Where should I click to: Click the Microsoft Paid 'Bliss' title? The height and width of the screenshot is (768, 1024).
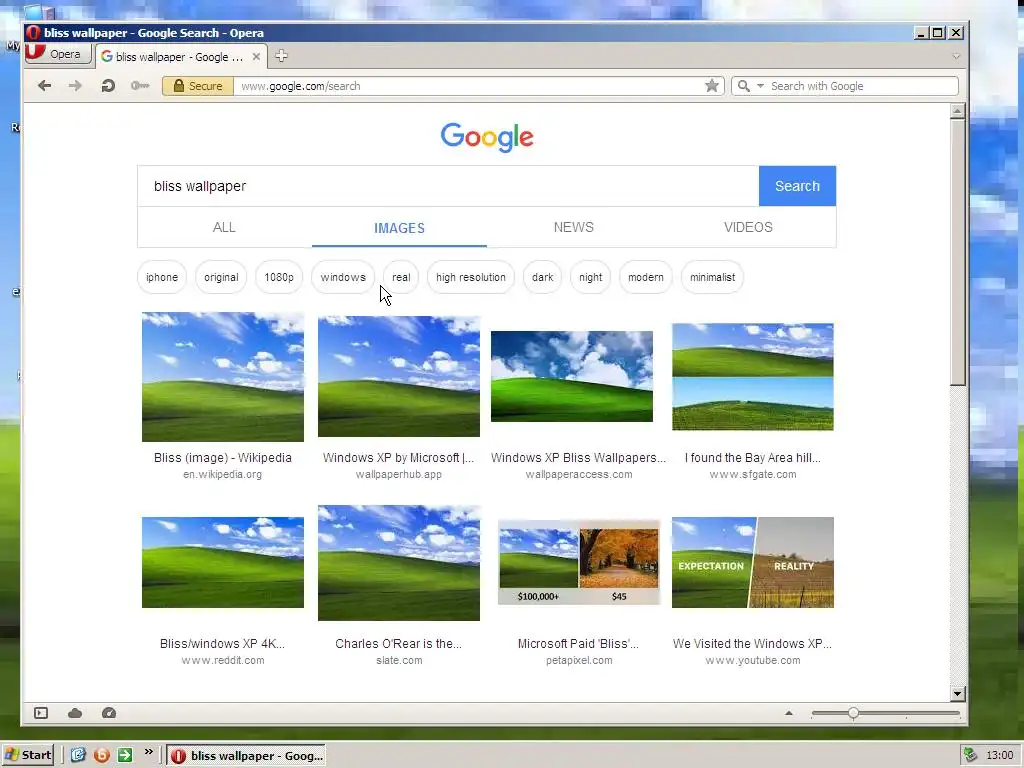coord(579,644)
